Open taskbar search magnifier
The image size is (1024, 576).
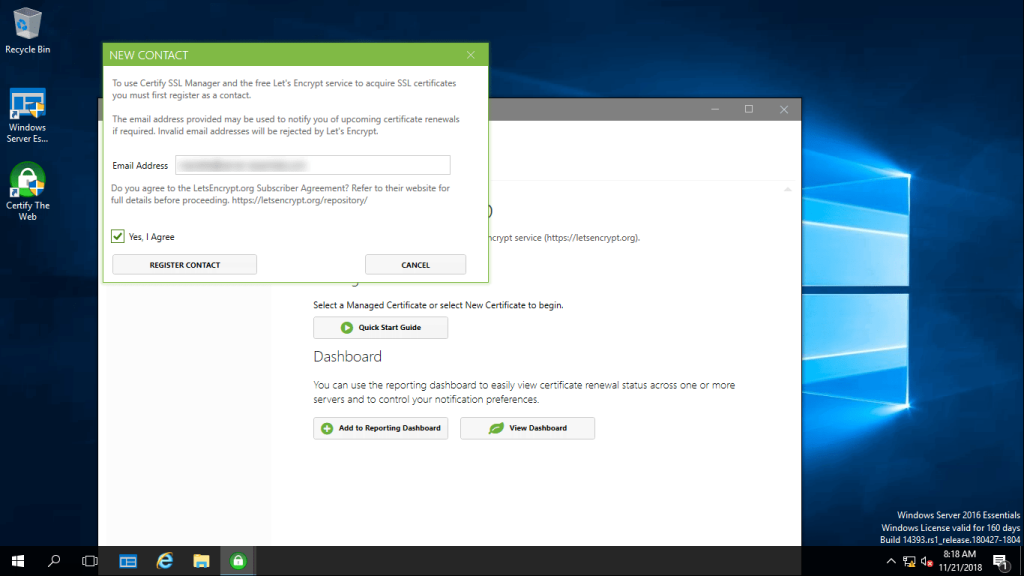(x=54, y=561)
